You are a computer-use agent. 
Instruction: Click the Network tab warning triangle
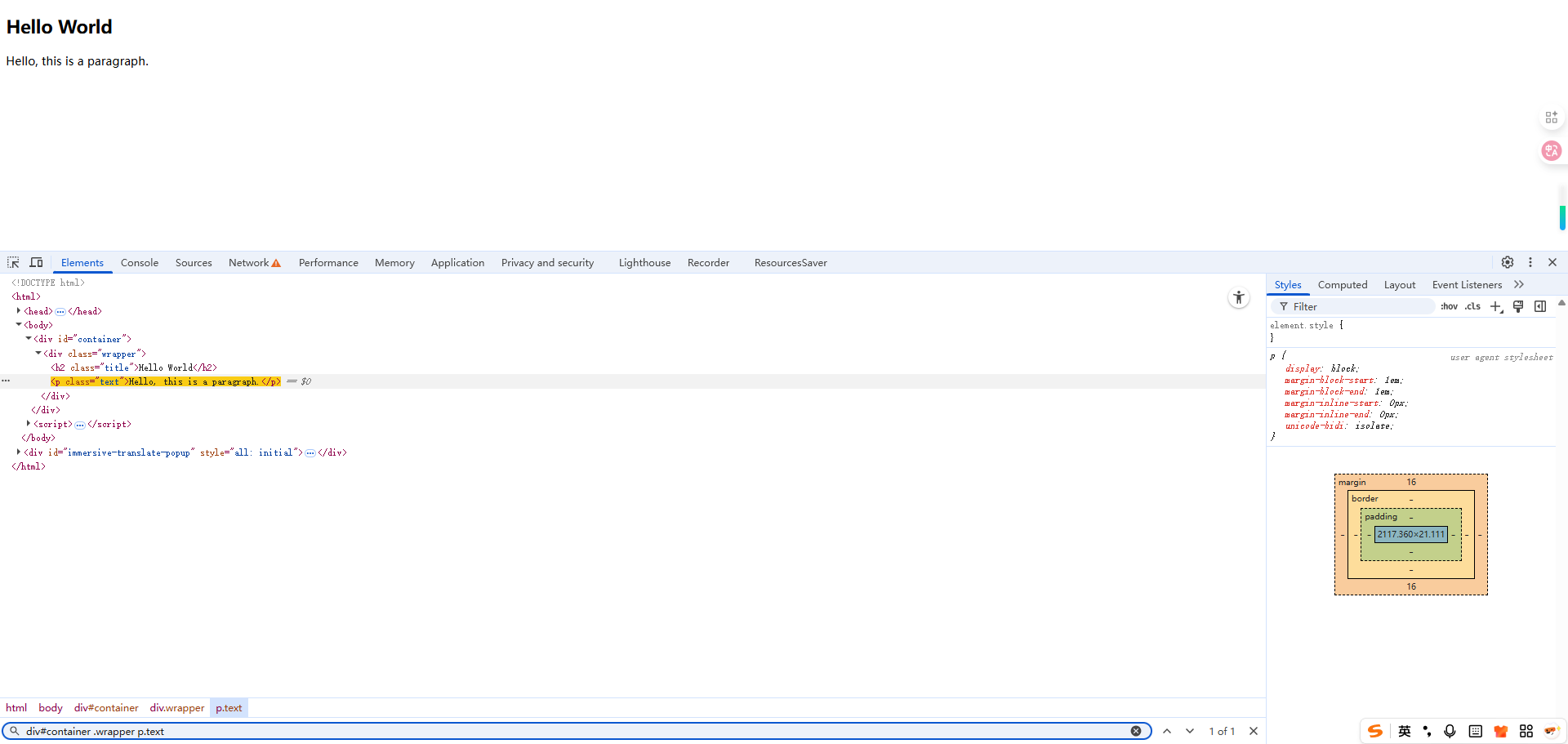click(x=276, y=263)
